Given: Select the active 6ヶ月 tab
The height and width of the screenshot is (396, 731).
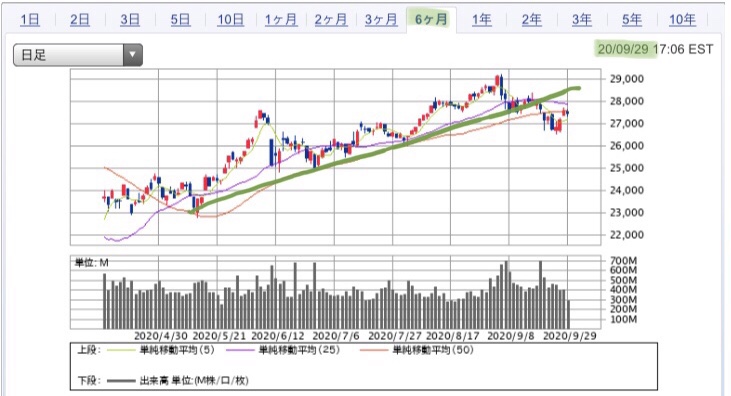Looking at the screenshot, I should point(431,20).
